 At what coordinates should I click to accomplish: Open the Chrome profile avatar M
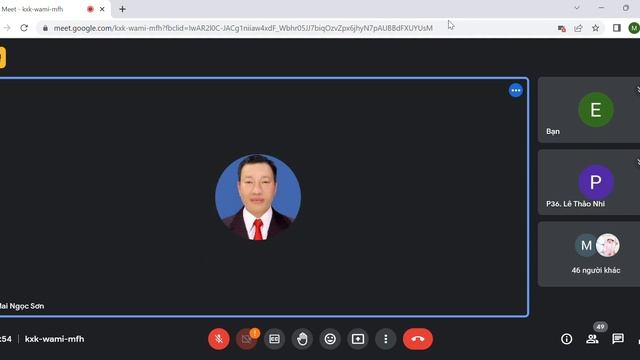[634, 28]
